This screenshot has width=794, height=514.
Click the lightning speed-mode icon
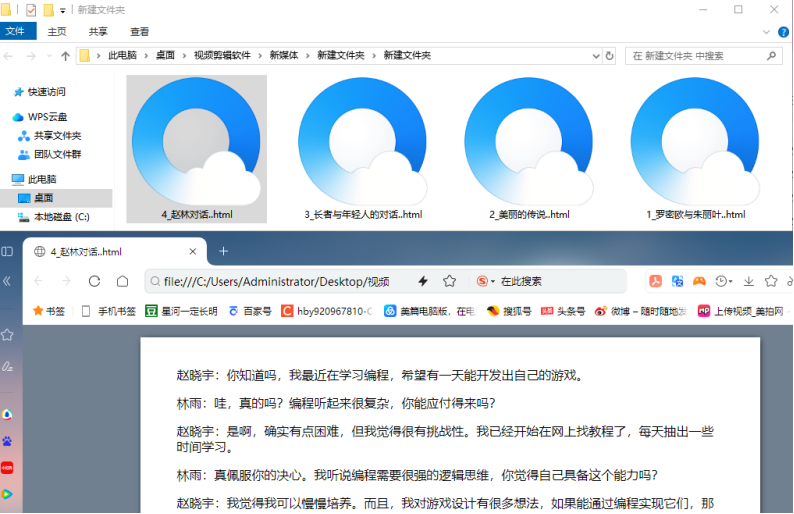pyautogui.click(x=423, y=281)
